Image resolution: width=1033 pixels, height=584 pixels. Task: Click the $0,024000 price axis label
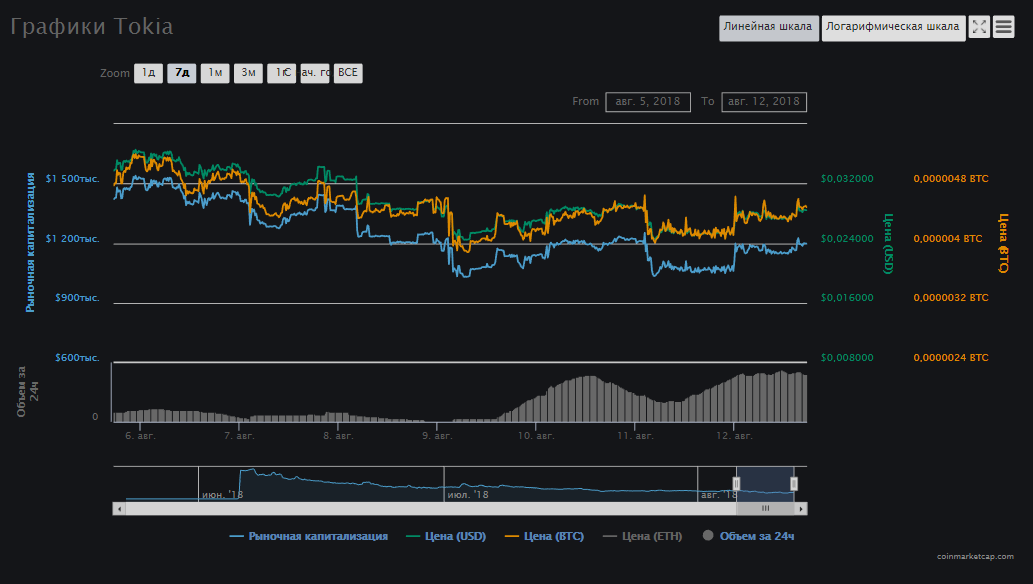coord(847,239)
